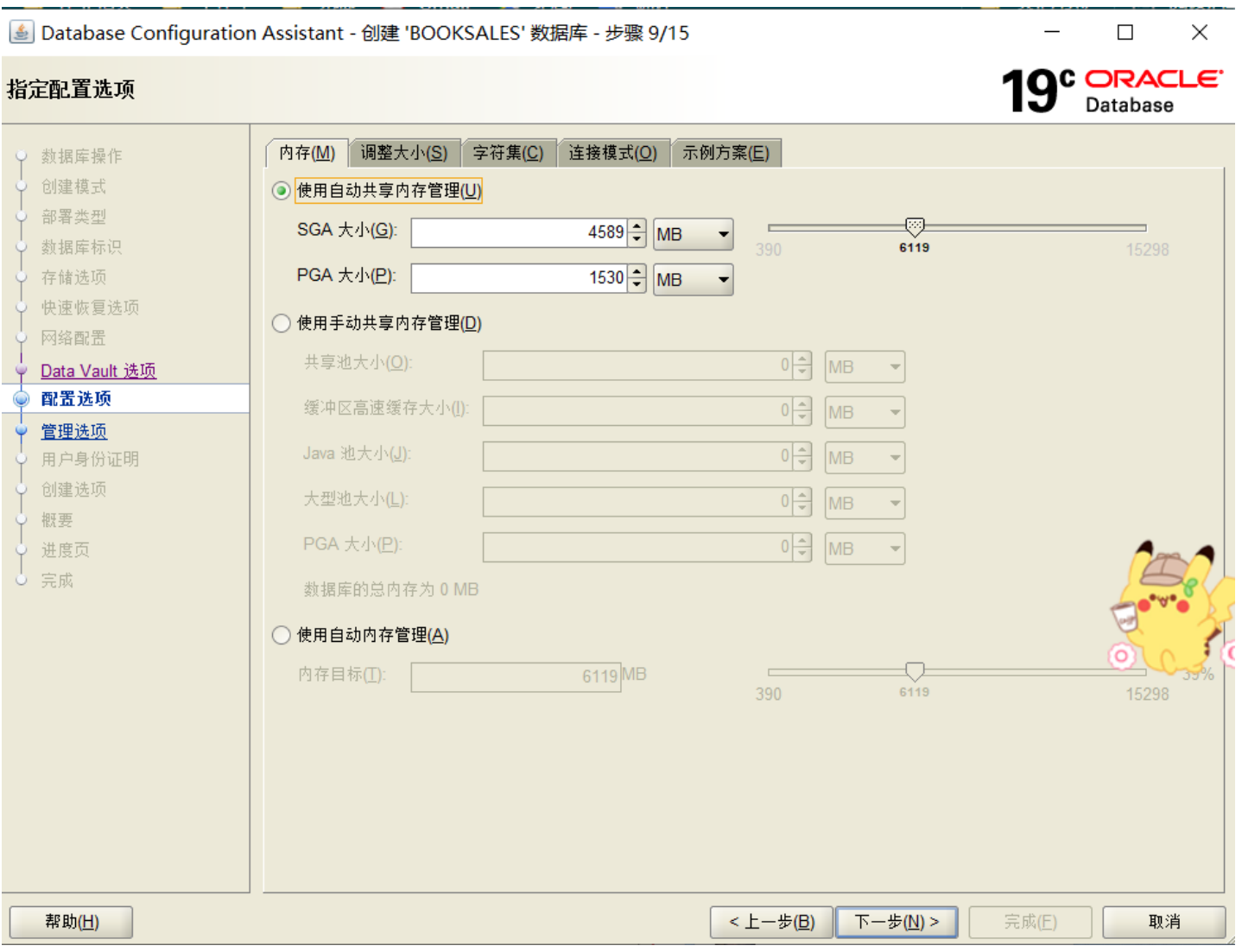Switch to the 连接模式(O) tab
The height and width of the screenshot is (952, 1242).
coord(612,153)
